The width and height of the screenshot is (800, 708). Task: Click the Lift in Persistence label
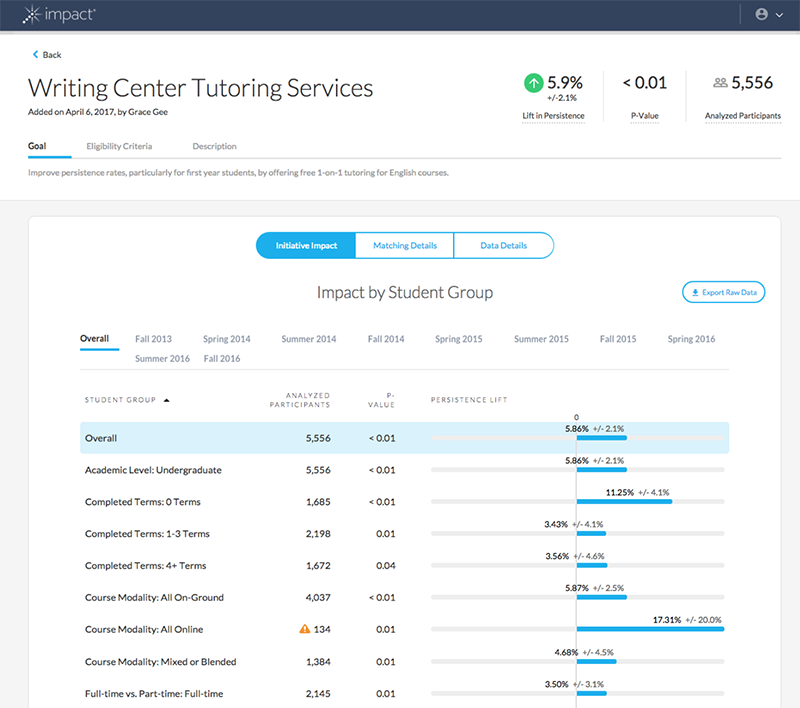[553, 116]
